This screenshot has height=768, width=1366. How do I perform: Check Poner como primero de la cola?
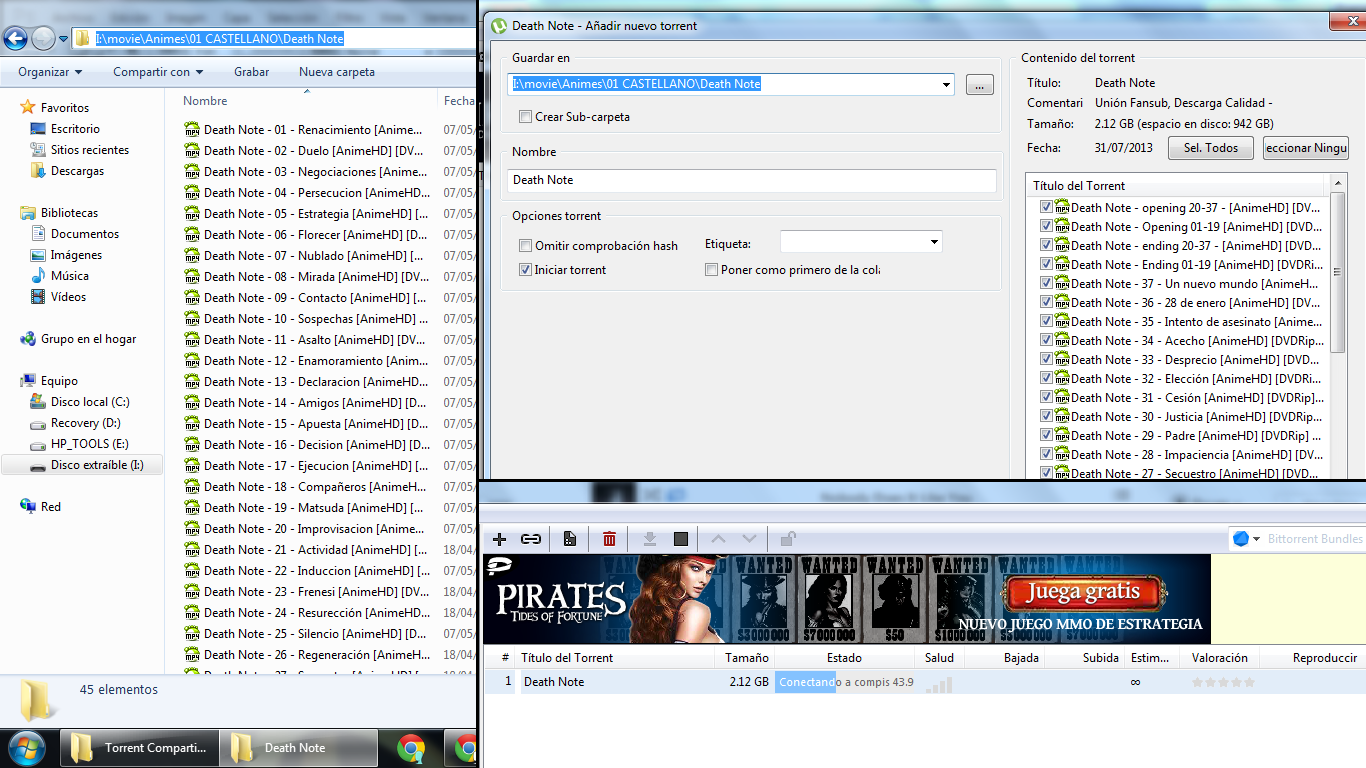[x=712, y=269]
